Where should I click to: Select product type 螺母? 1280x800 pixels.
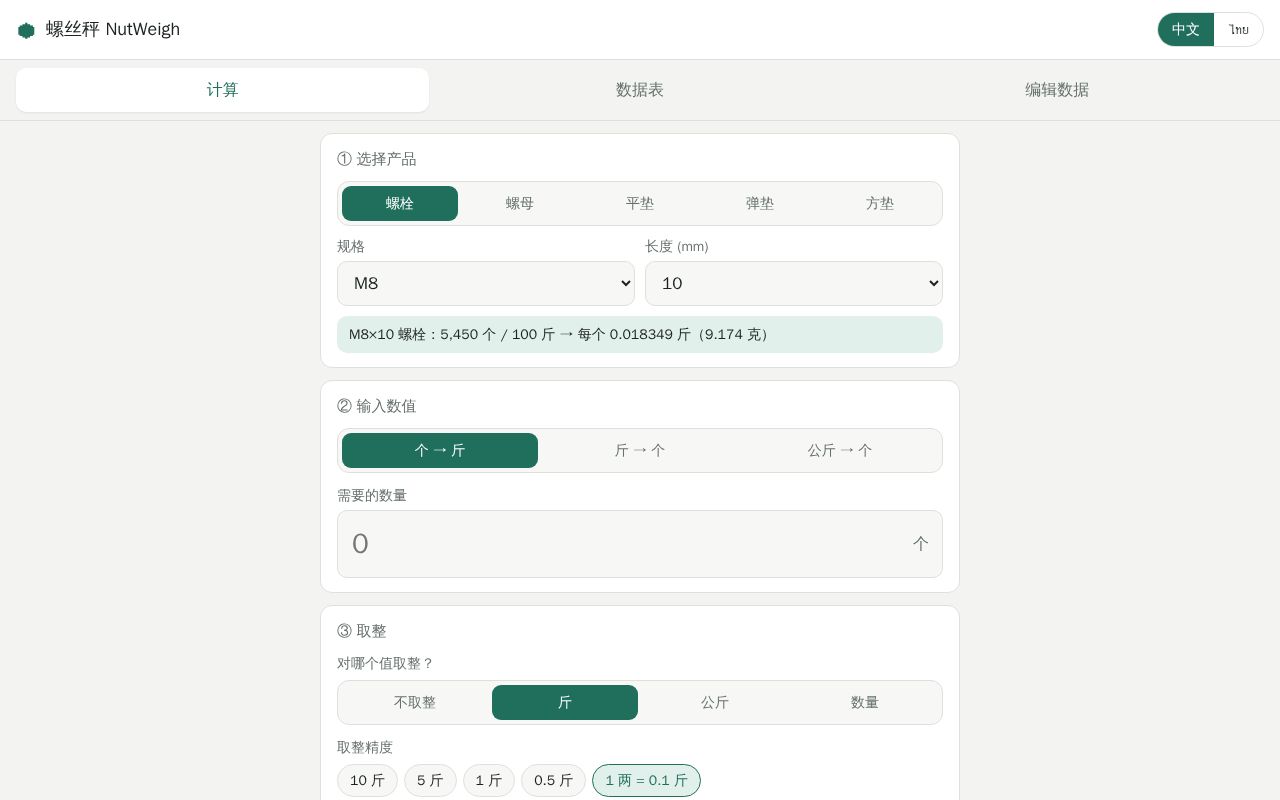pyautogui.click(x=520, y=203)
